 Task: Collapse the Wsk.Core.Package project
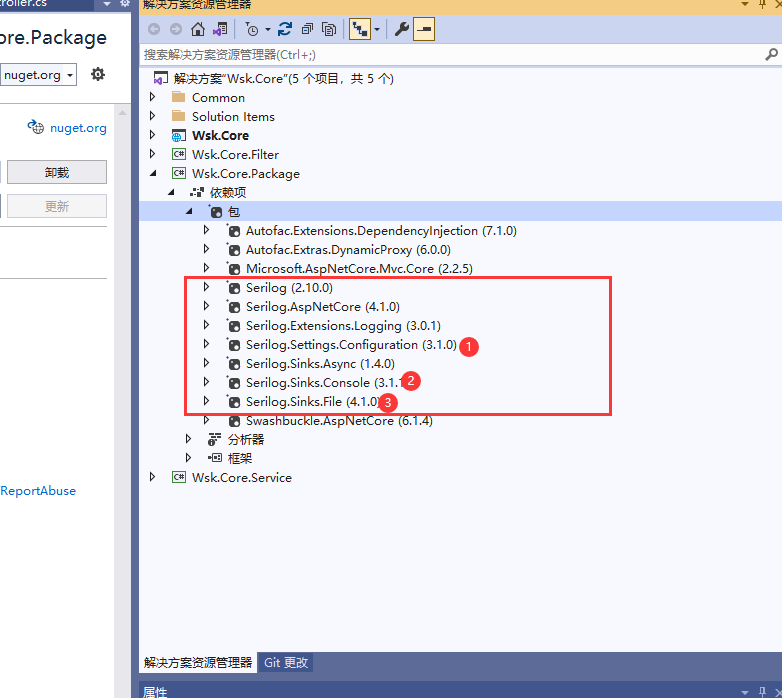click(153, 173)
